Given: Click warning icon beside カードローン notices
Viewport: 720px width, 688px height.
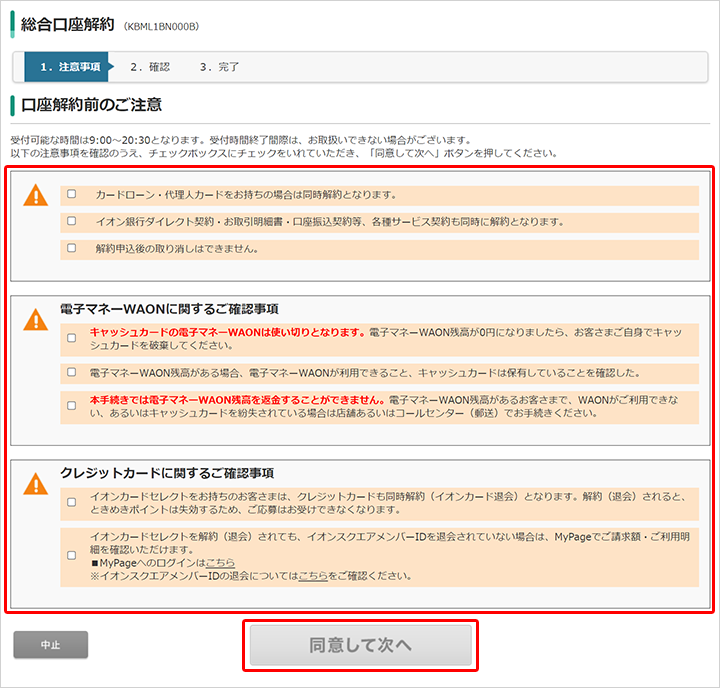Looking at the screenshot, I should [35, 195].
